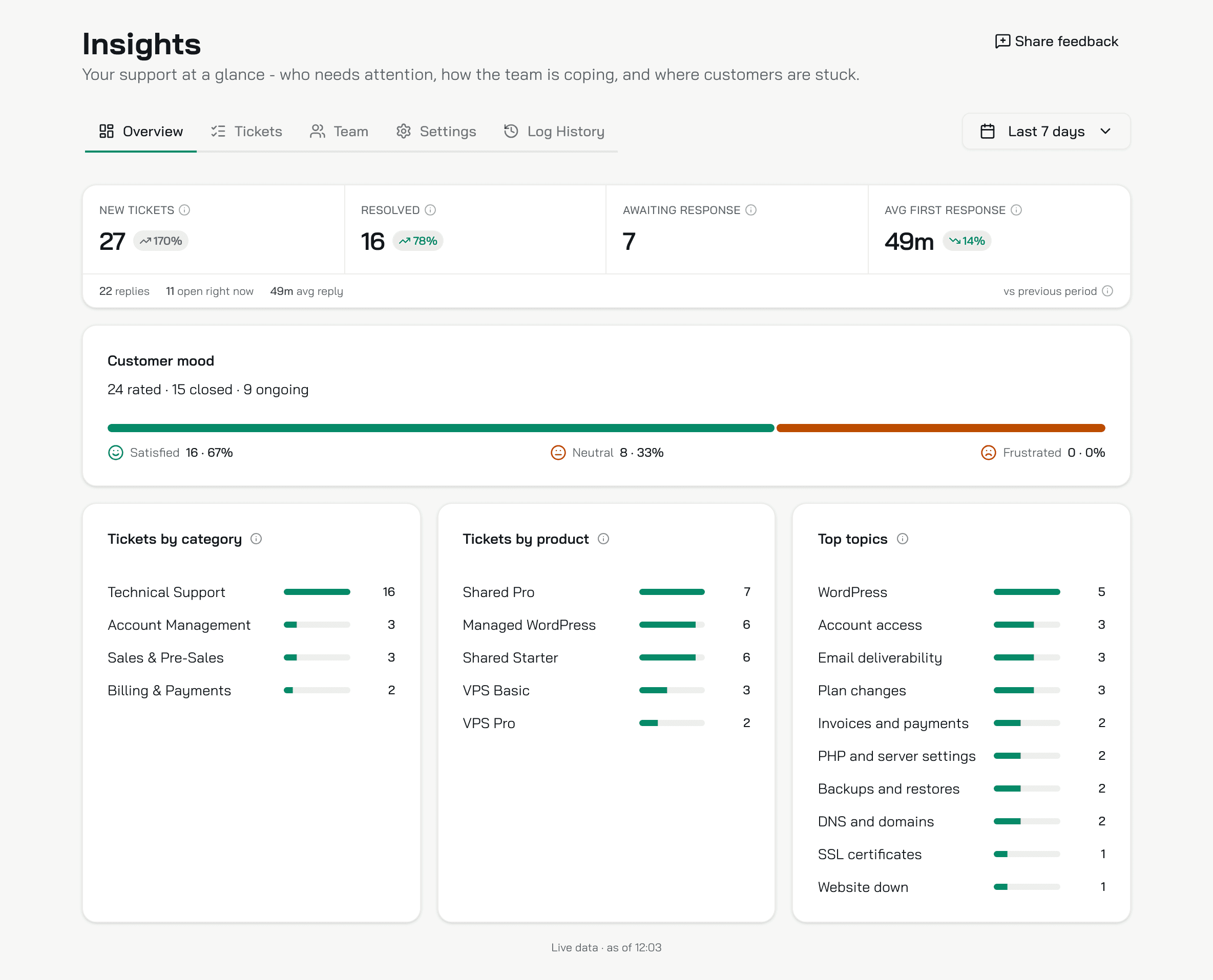Screen dimensions: 1213x980
Task: Click the Website down topic
Action: [863, 887]
